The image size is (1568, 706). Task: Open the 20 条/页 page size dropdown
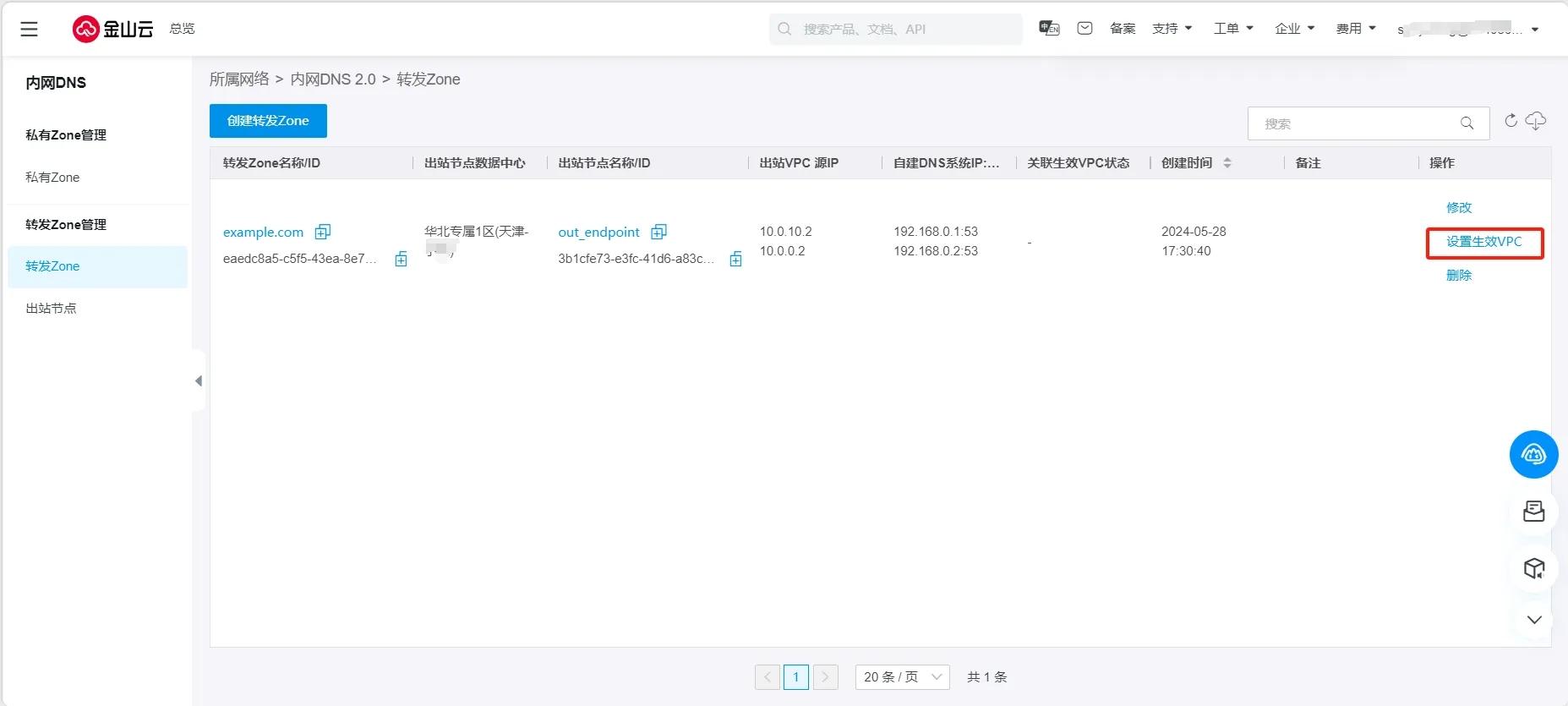[x=902, y=677]
